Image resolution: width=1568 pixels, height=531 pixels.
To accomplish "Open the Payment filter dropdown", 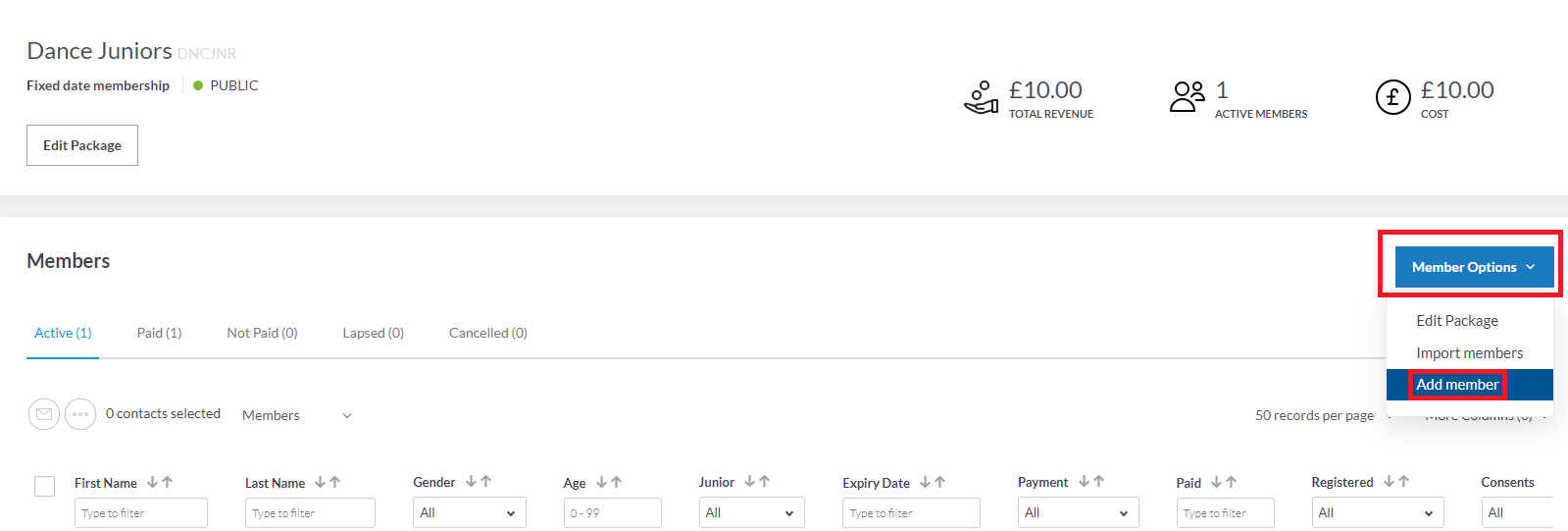I will point(1077,512).
